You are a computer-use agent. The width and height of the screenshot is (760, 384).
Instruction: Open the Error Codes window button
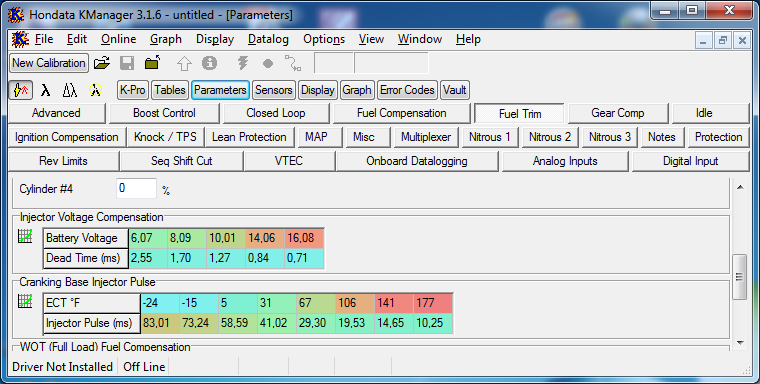(407, 90)
